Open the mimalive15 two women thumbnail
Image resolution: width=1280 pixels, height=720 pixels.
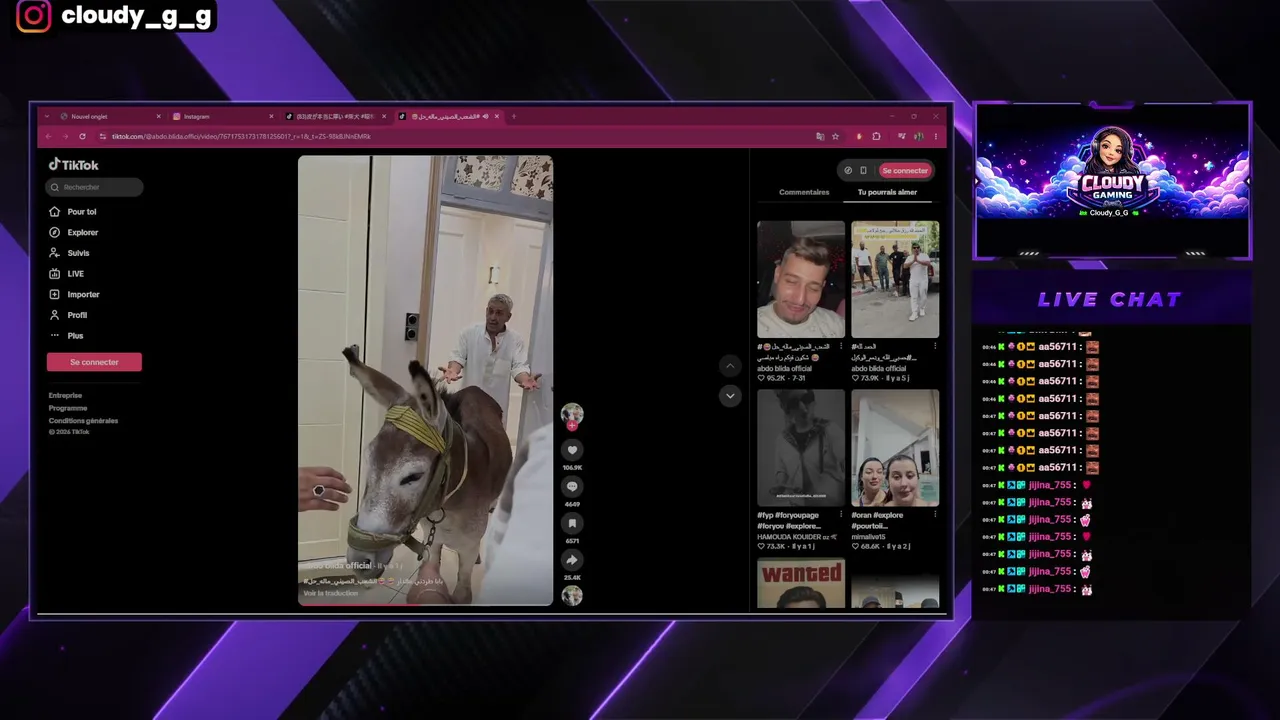(895, 448)
